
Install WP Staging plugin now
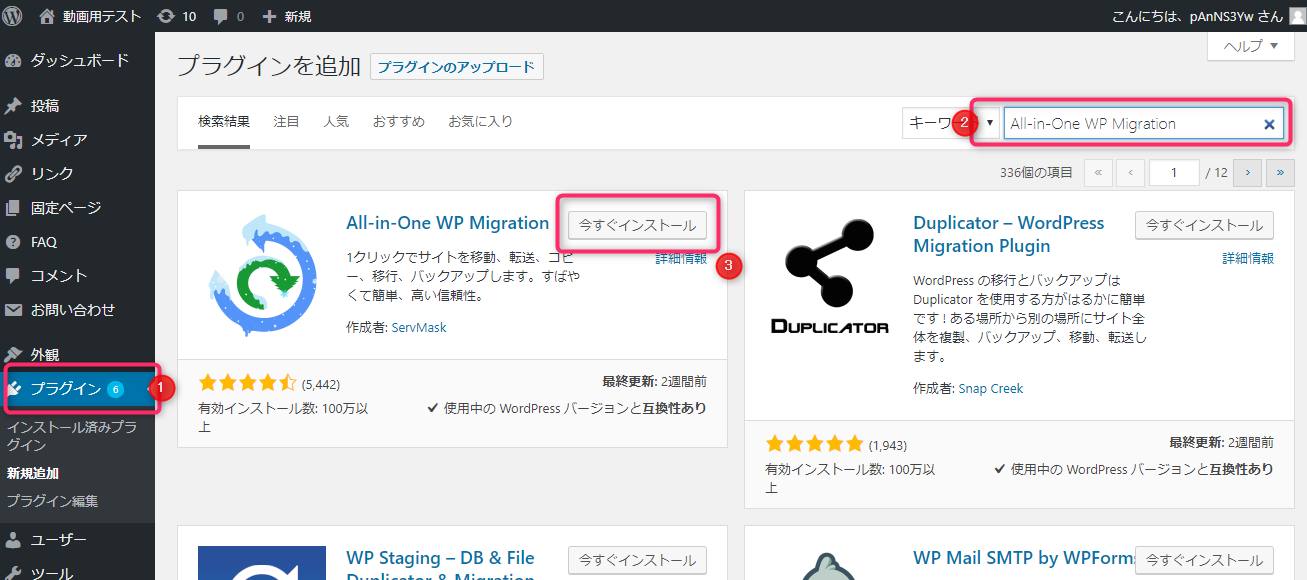pyautogui.click(x=638, y=560)
